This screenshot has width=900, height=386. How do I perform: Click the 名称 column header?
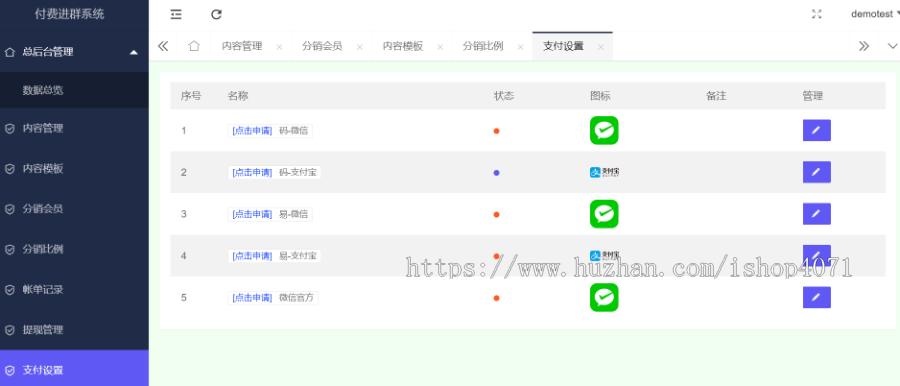(238, 96)
